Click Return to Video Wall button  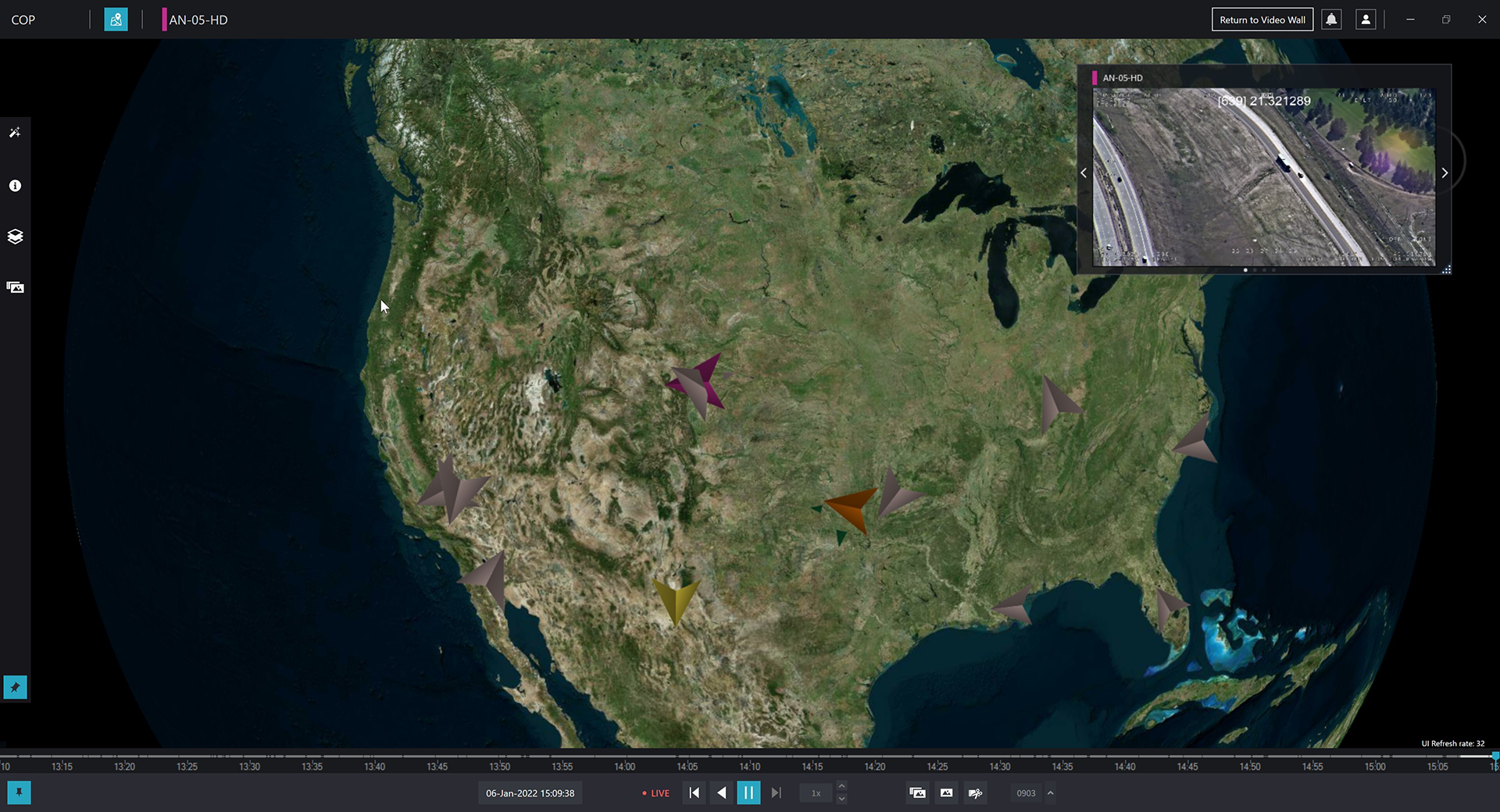tap(1262, 20)
